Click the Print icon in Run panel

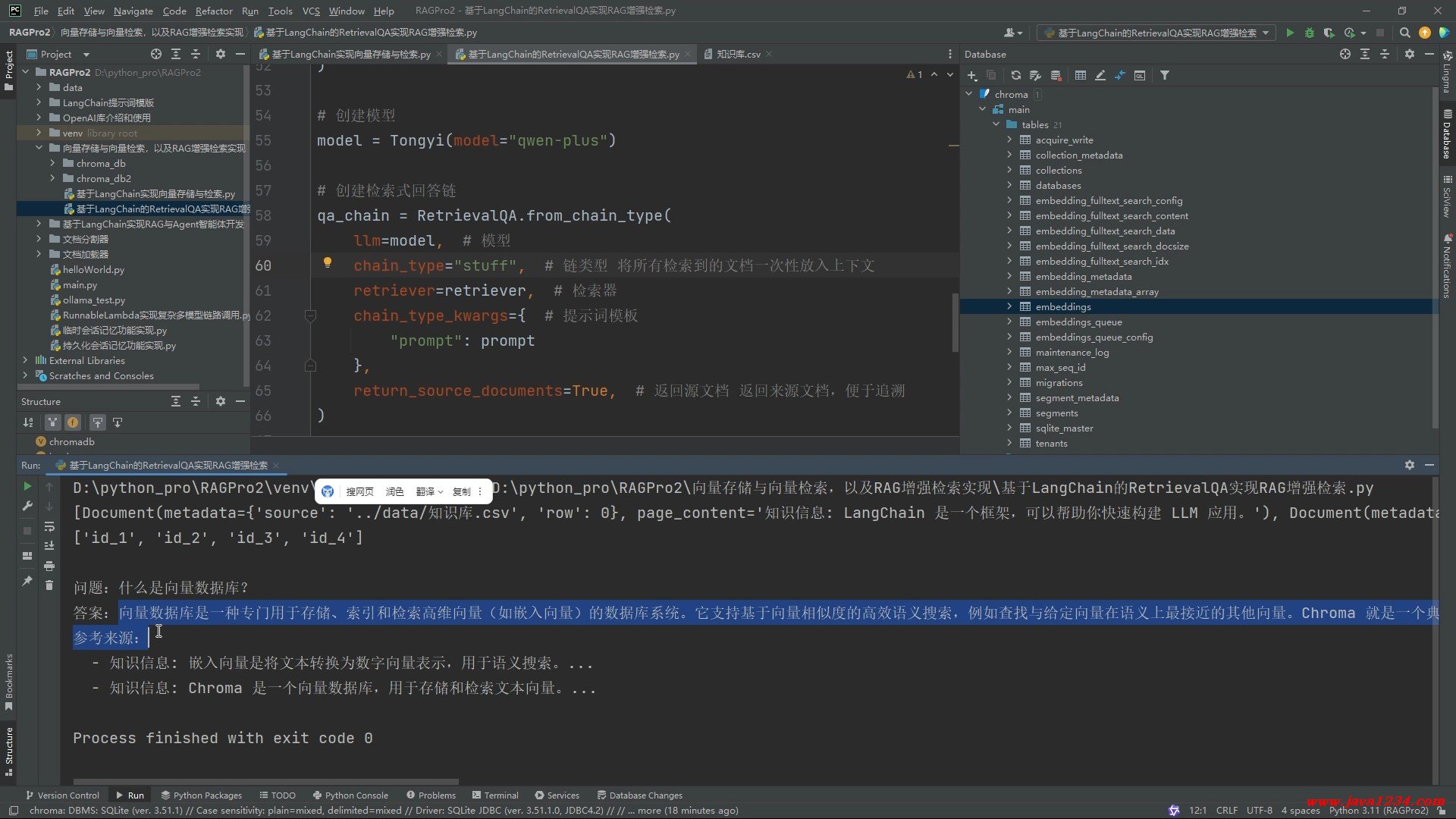49,566
